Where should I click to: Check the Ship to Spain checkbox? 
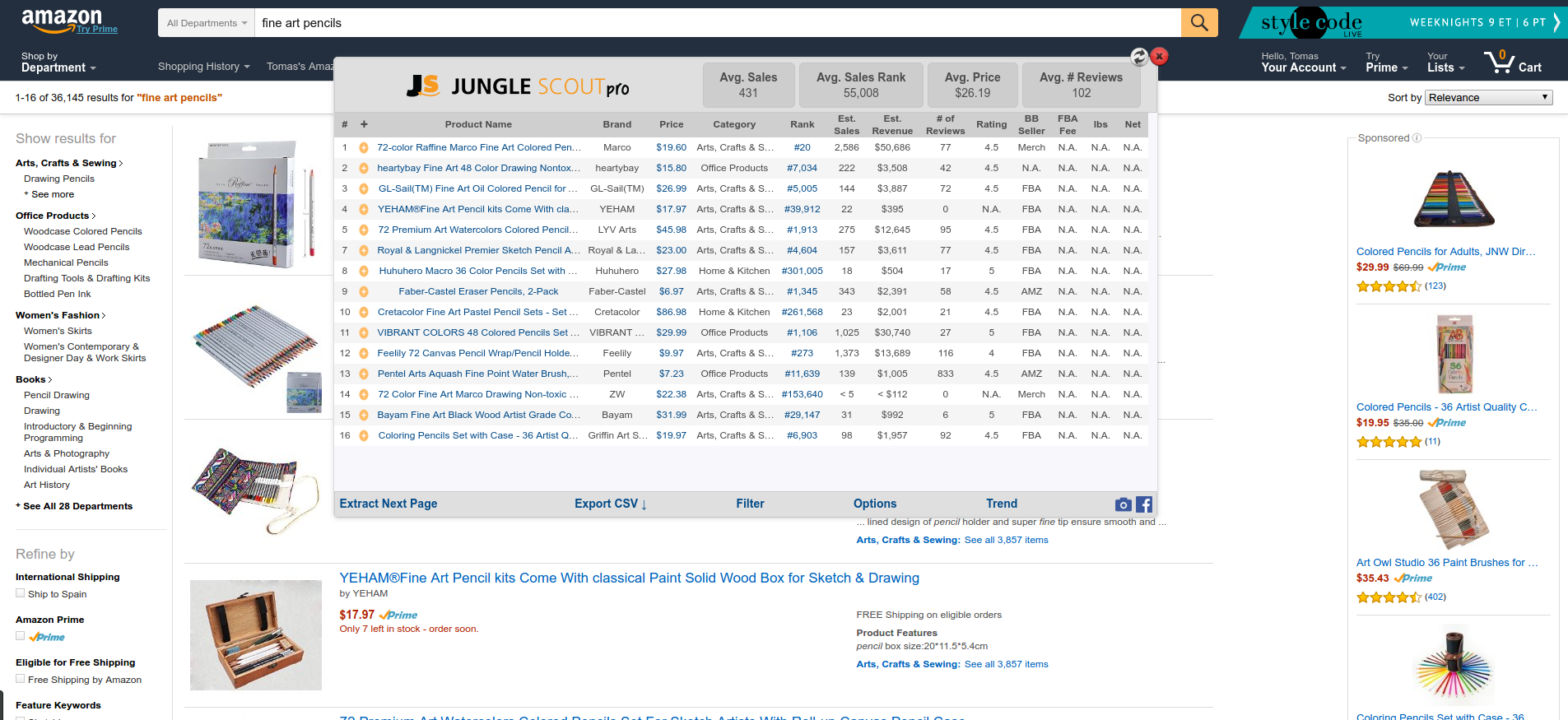tap(20, 593)
